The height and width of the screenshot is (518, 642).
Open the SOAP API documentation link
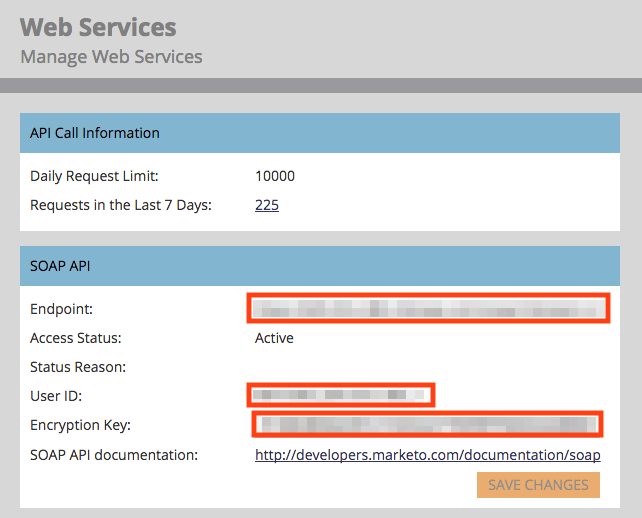coord(427,455)
